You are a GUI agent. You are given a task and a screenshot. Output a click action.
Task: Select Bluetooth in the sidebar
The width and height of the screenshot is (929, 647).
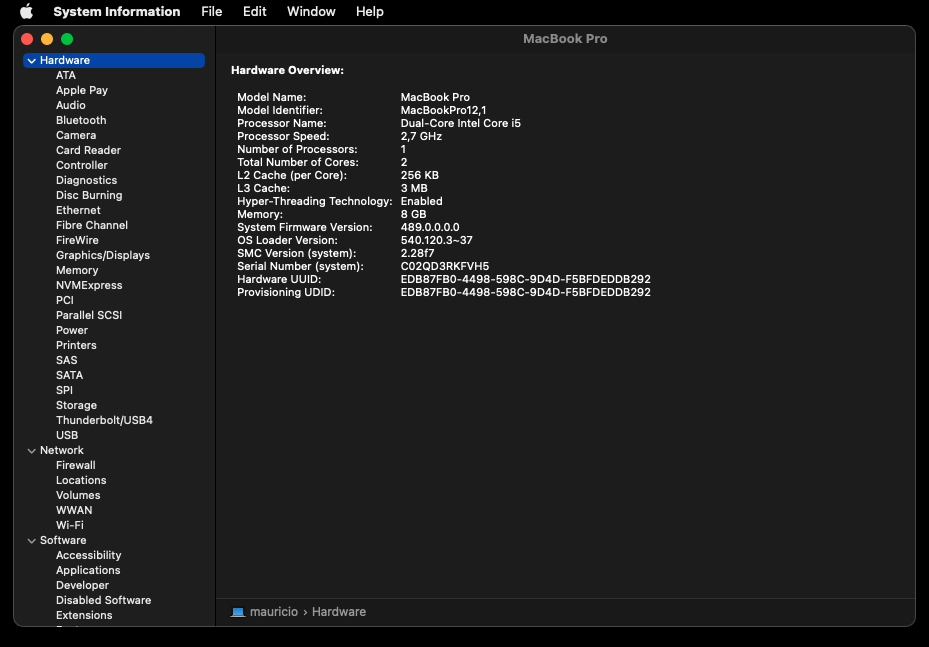pos(81,120)
